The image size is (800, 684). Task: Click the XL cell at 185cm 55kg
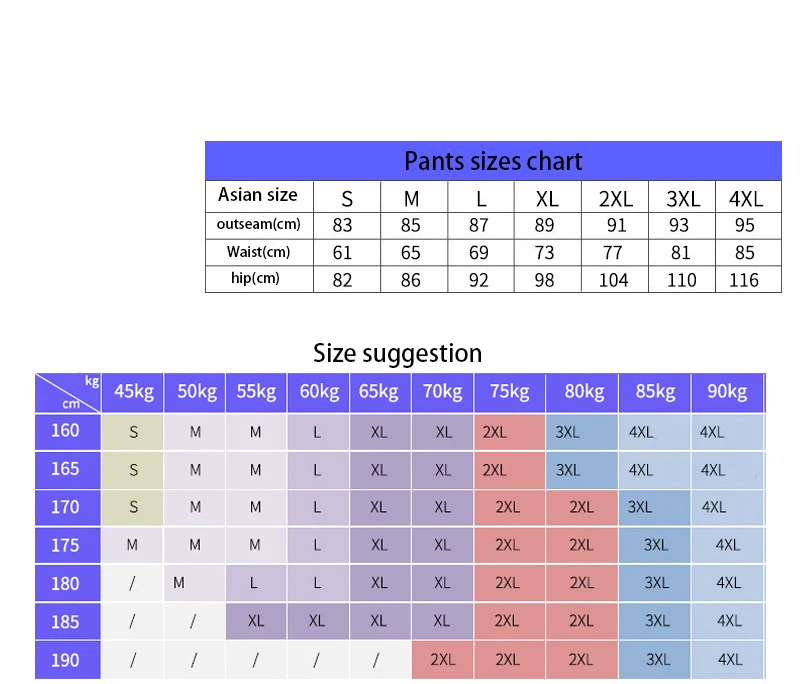256,621
